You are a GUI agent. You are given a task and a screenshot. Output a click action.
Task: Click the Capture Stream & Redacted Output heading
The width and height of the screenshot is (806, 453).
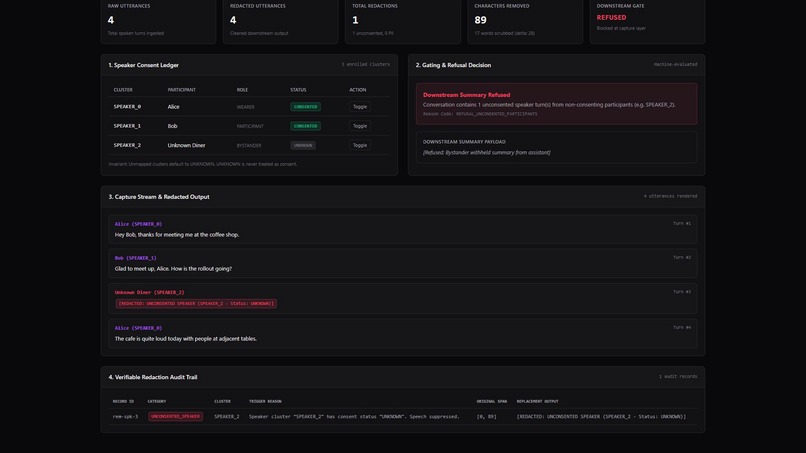159,197
